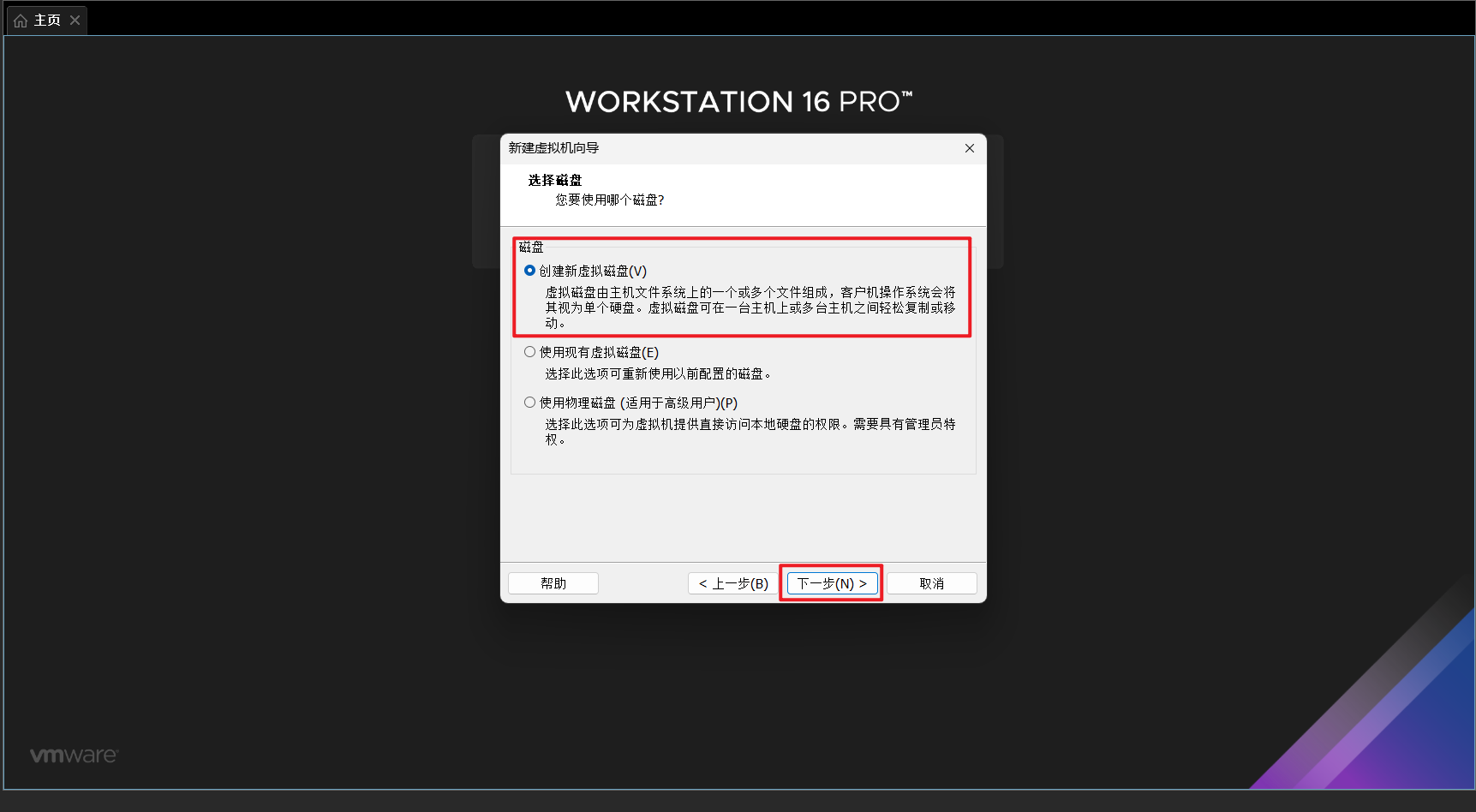This screenshot has width=1476, height=812.
Task: Switch to the 主页 tab
Action: [x=47, y=21]
